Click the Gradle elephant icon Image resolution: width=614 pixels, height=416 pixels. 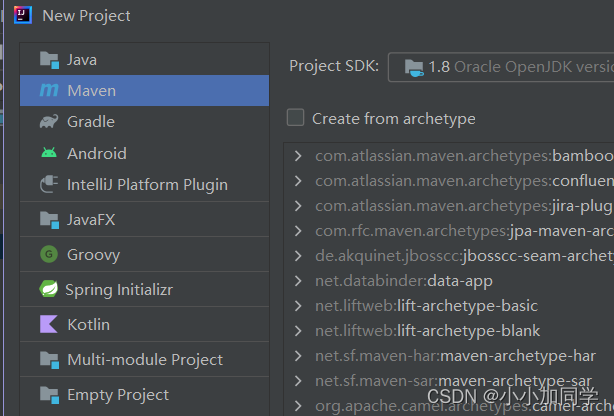(x=49, y=122)
